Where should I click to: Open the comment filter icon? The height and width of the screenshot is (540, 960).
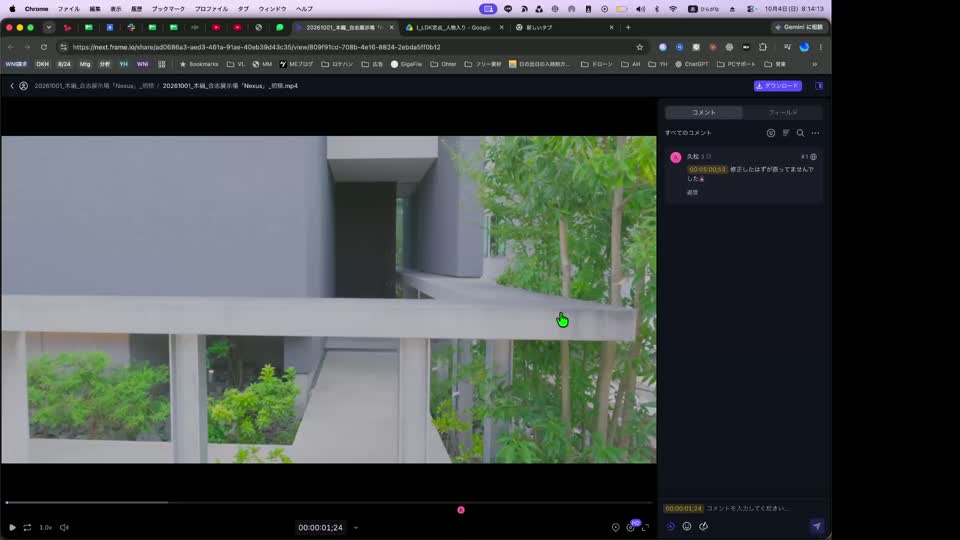[771, 133]
